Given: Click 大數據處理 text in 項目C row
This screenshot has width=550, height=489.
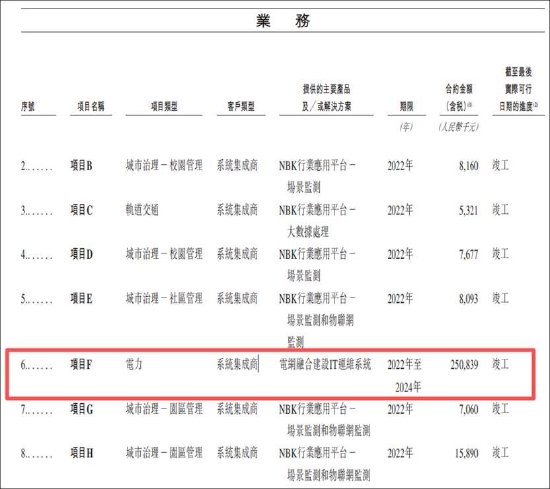Looking at the screenshot, I should pyautogui.click(x=308, y=232).
